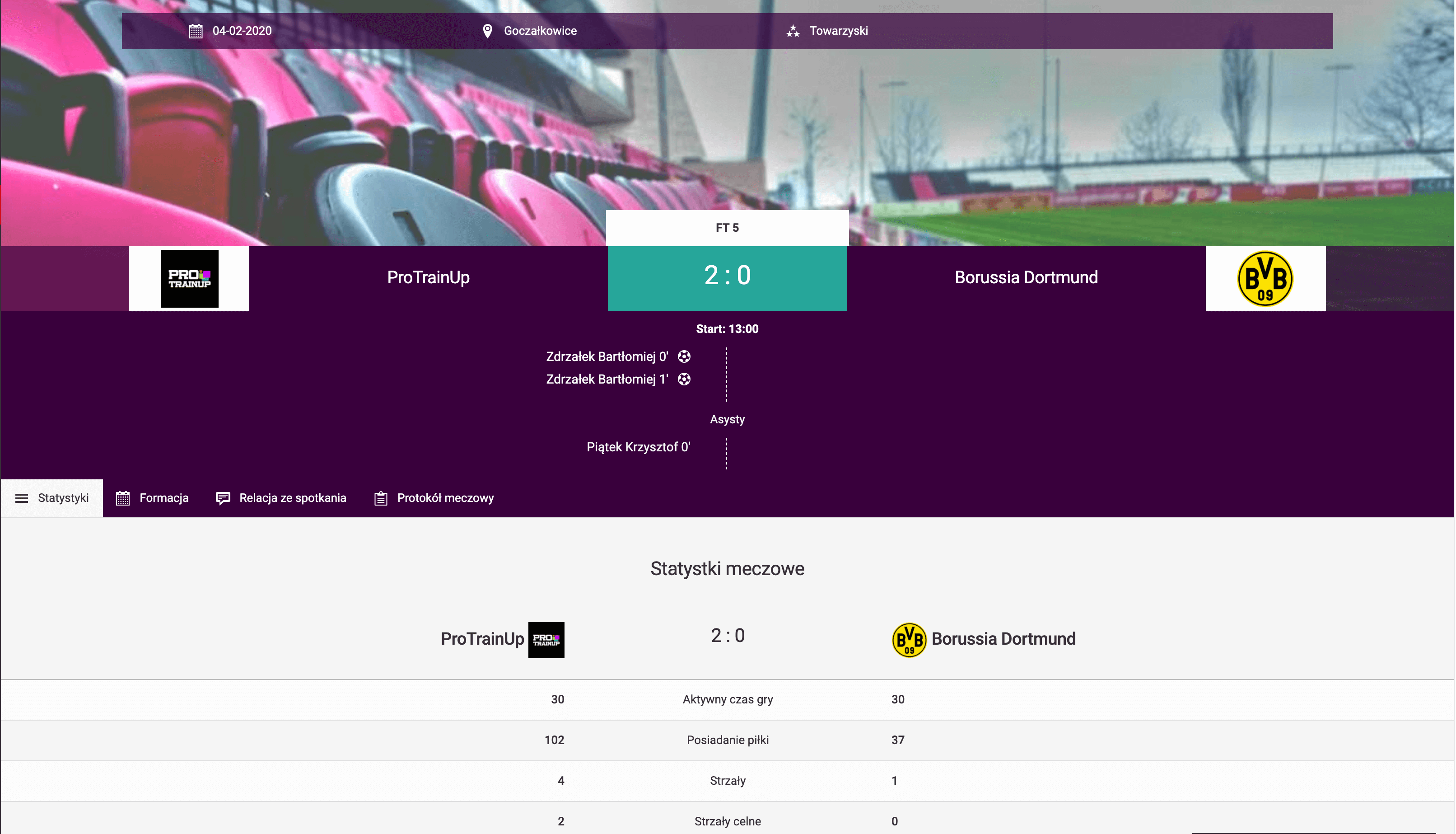Click the ProTrainUp team name in the header
Screen dimensions: 1456x834
tap(428, 278)
